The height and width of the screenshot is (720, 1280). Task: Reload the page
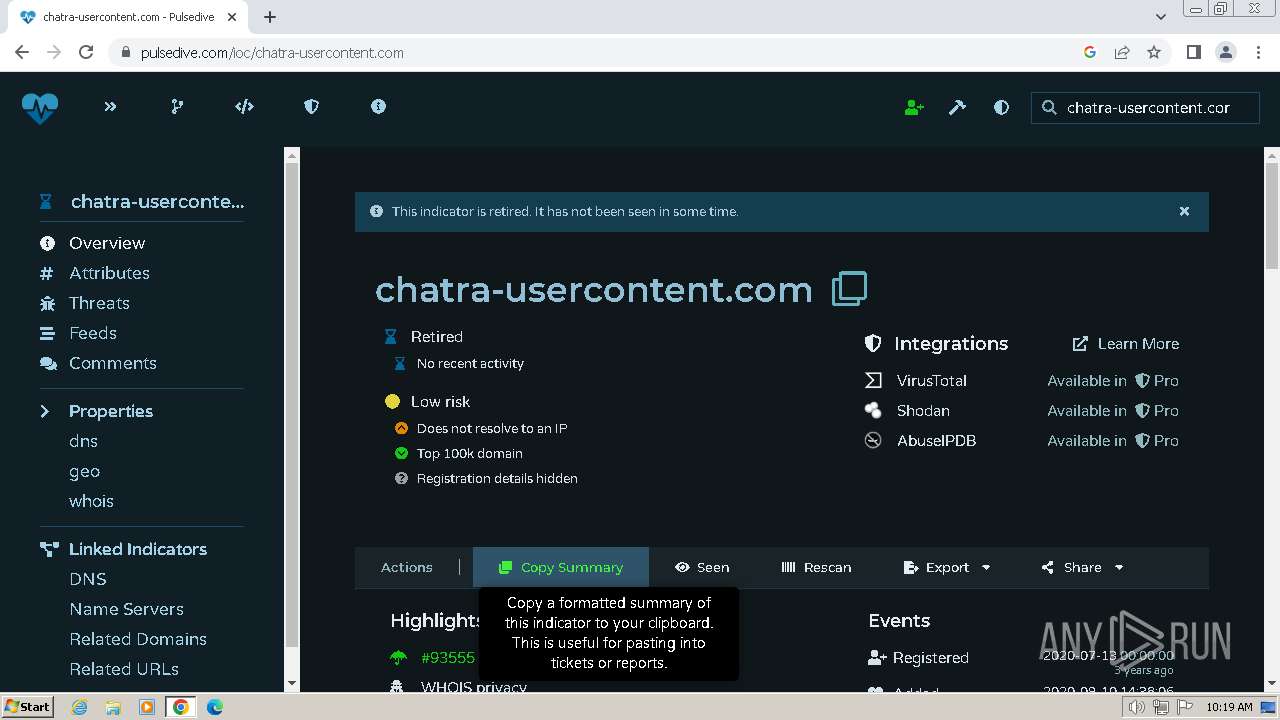[86, 52]
